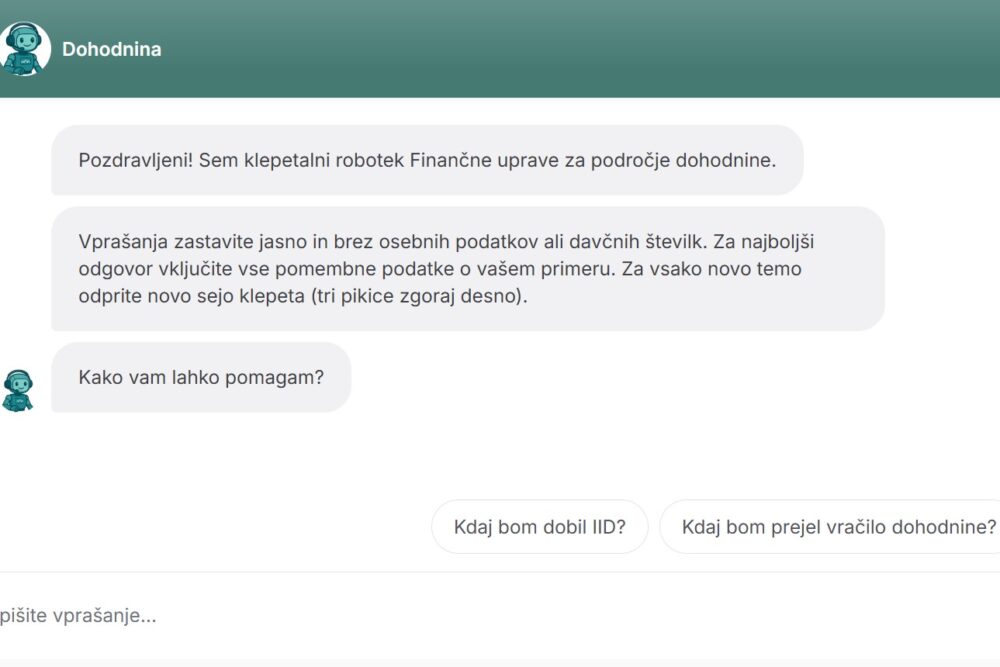Click the robot avatar in the header

[x=24, y=49]
